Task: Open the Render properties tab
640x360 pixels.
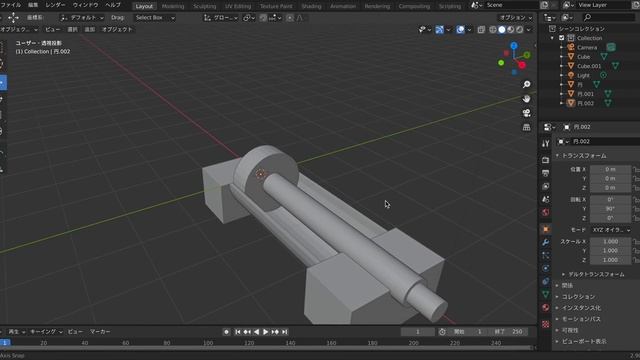Action: (x=546, y=160)
